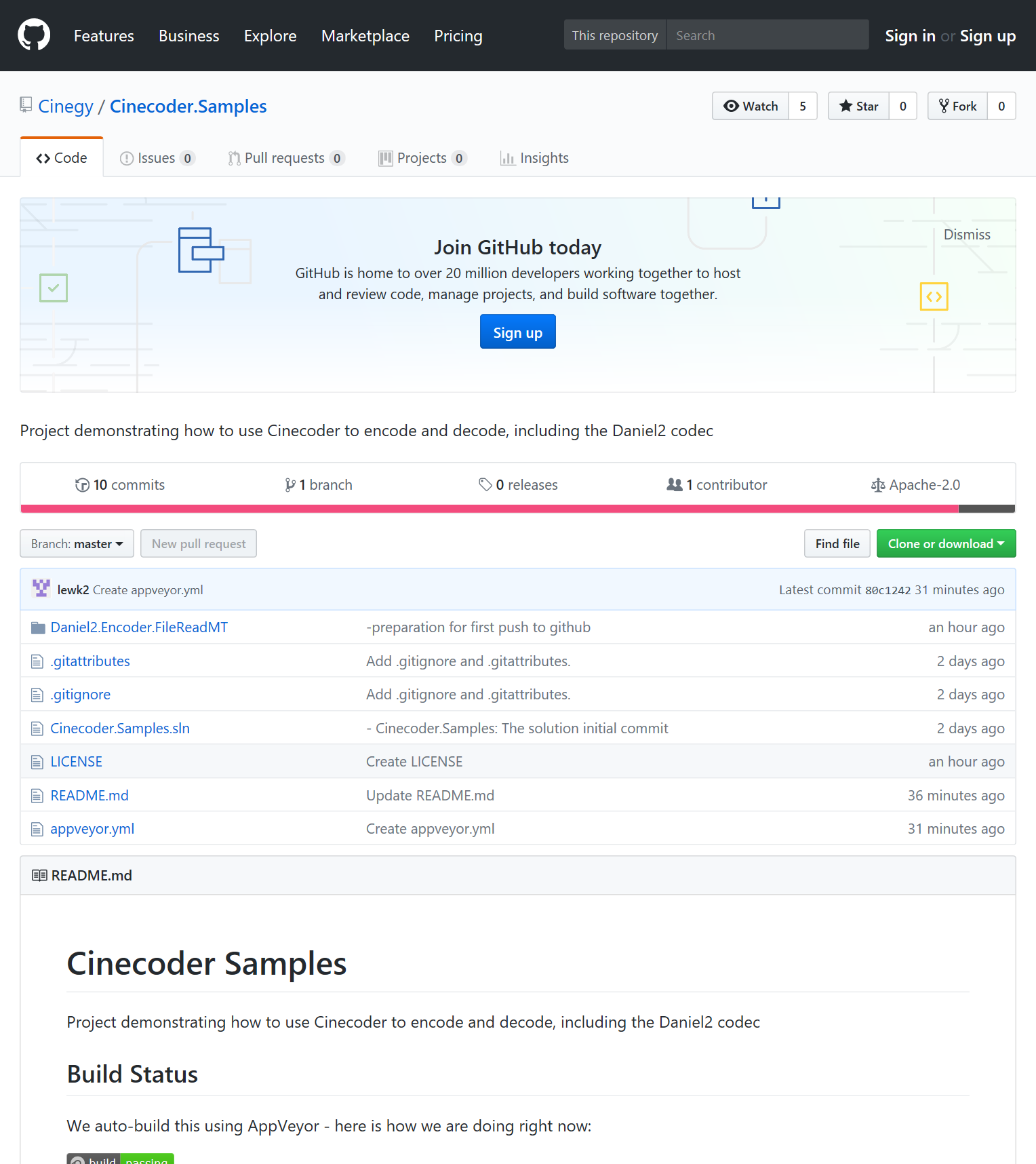Open the Cinecoder.Samples.sln file

pos(120,729)
